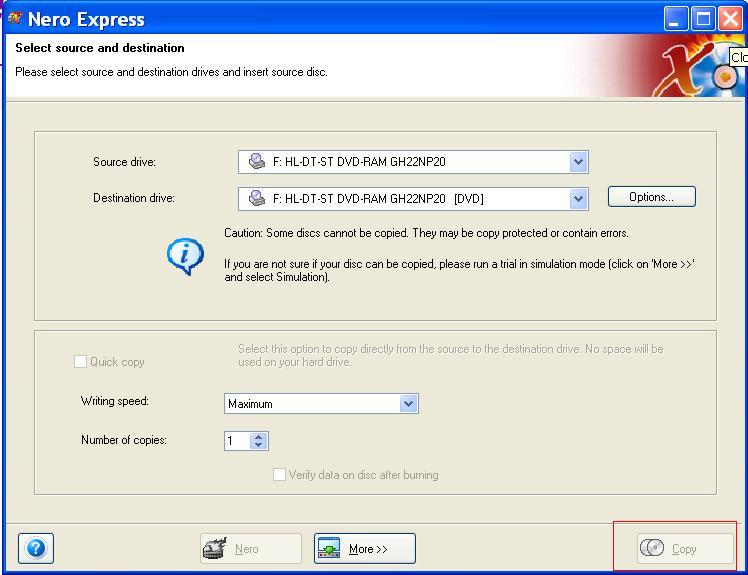Click the Maximum writing speed combo box

click(321, 404)
